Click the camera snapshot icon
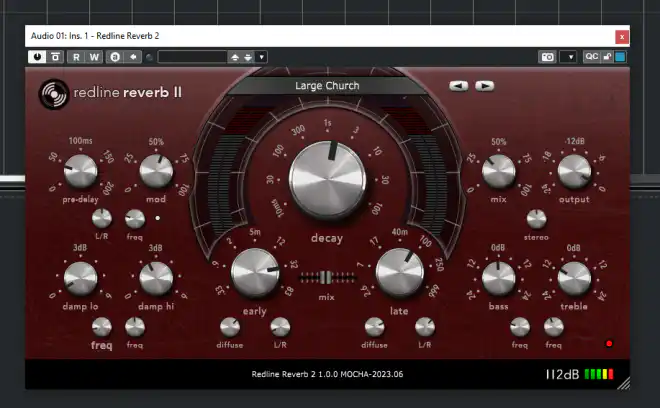The width and height of the screenshot is (660, 408). 547,57
